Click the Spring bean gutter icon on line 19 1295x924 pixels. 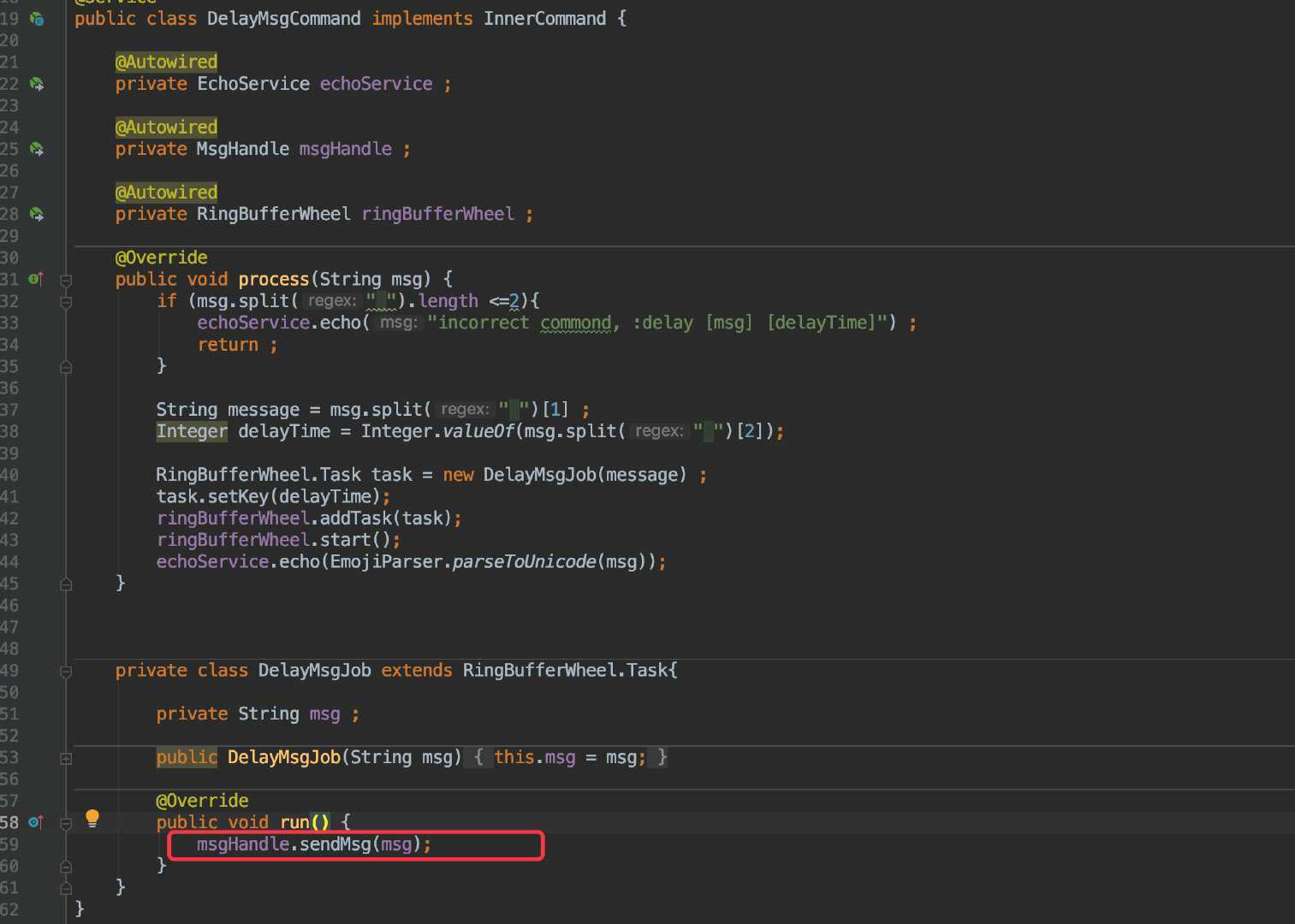pyautogui.click(x=37, y=19)
